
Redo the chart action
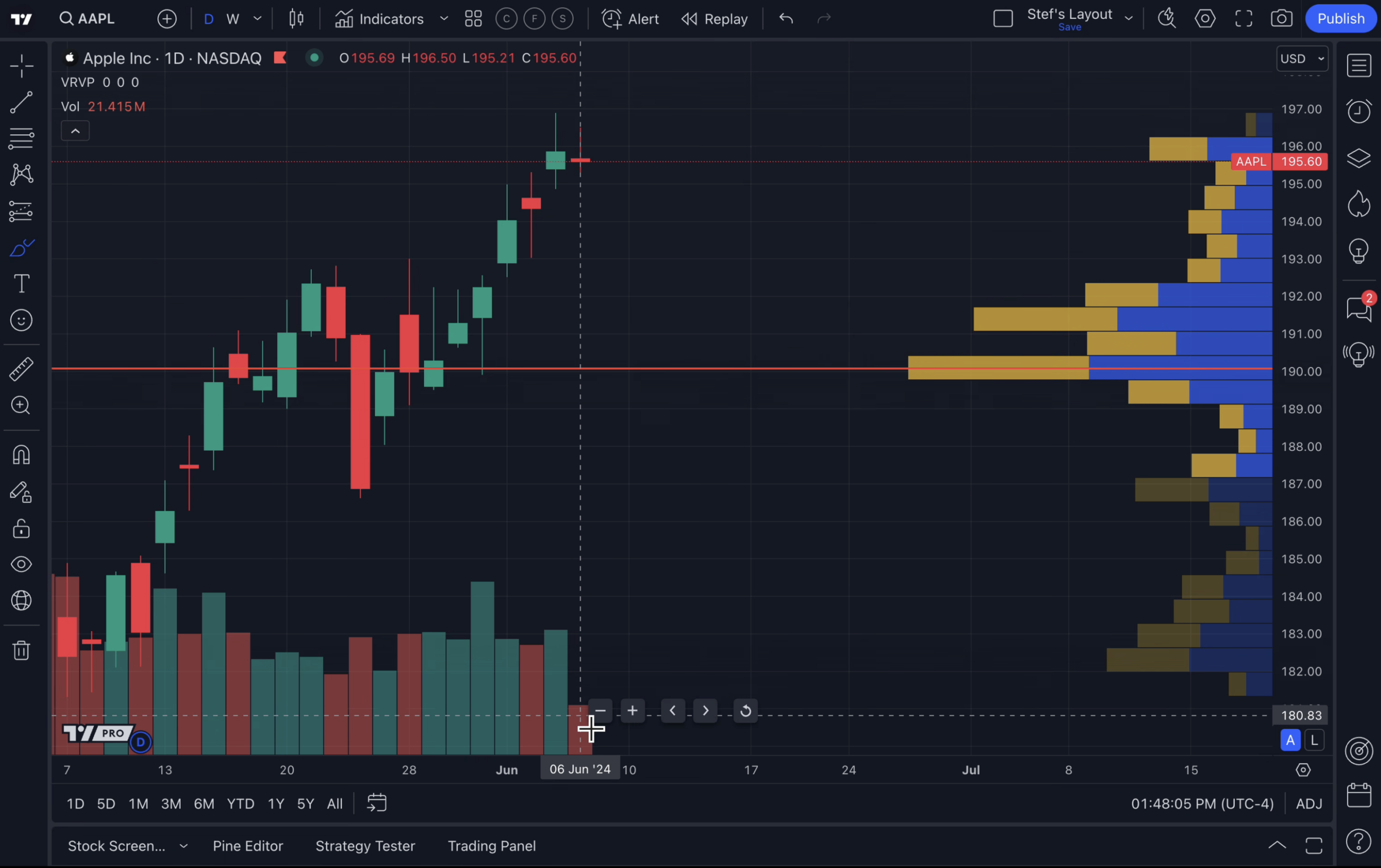824,19
